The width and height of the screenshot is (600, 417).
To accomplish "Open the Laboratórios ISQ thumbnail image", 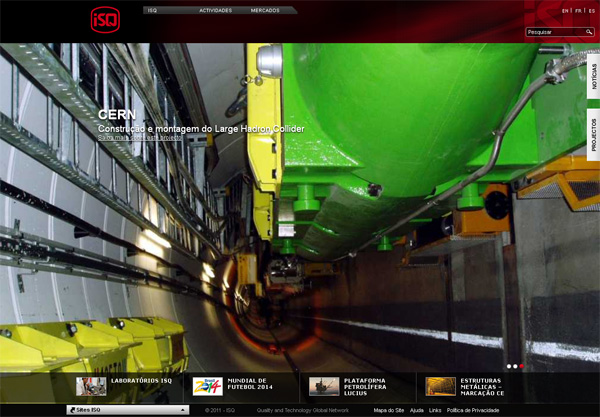I will (x=91, y=386).
